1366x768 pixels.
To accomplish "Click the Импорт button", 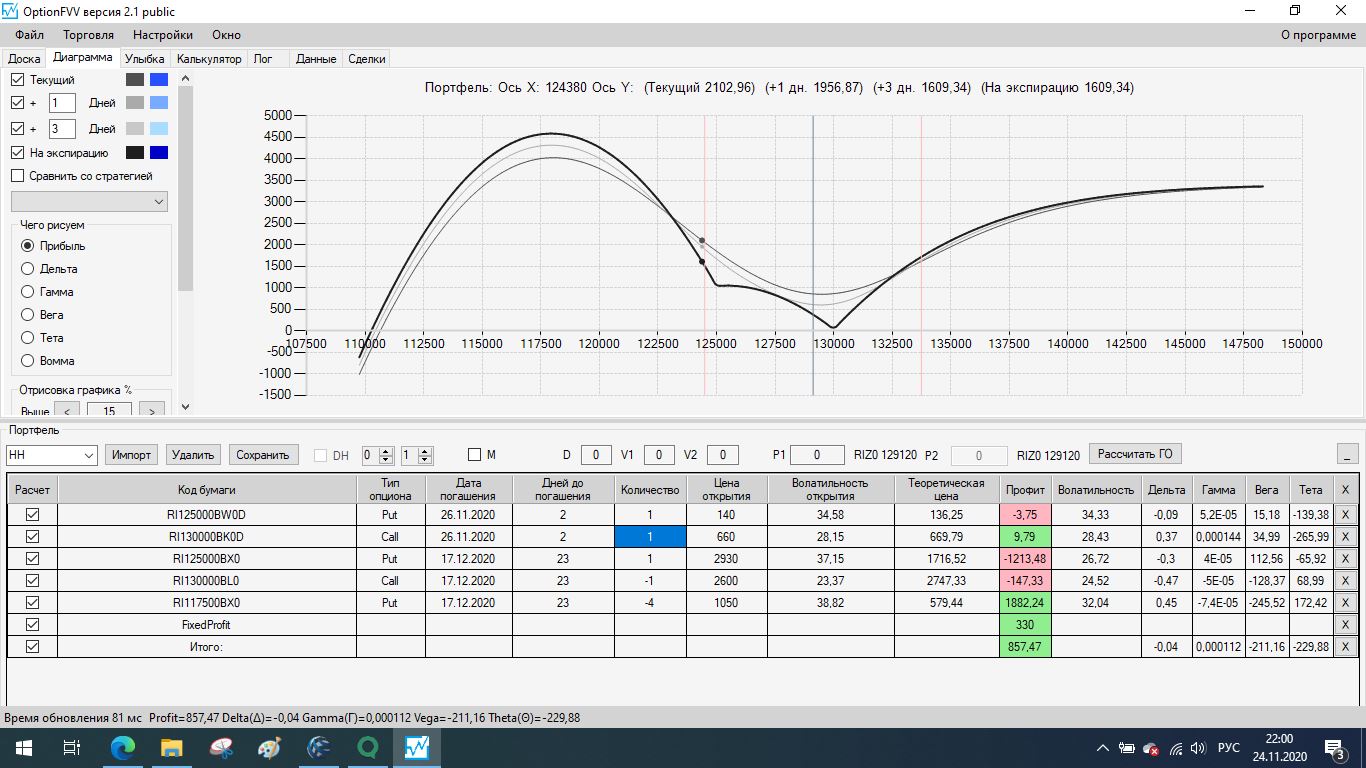I will pyautogui.click(x=131, y=455).
